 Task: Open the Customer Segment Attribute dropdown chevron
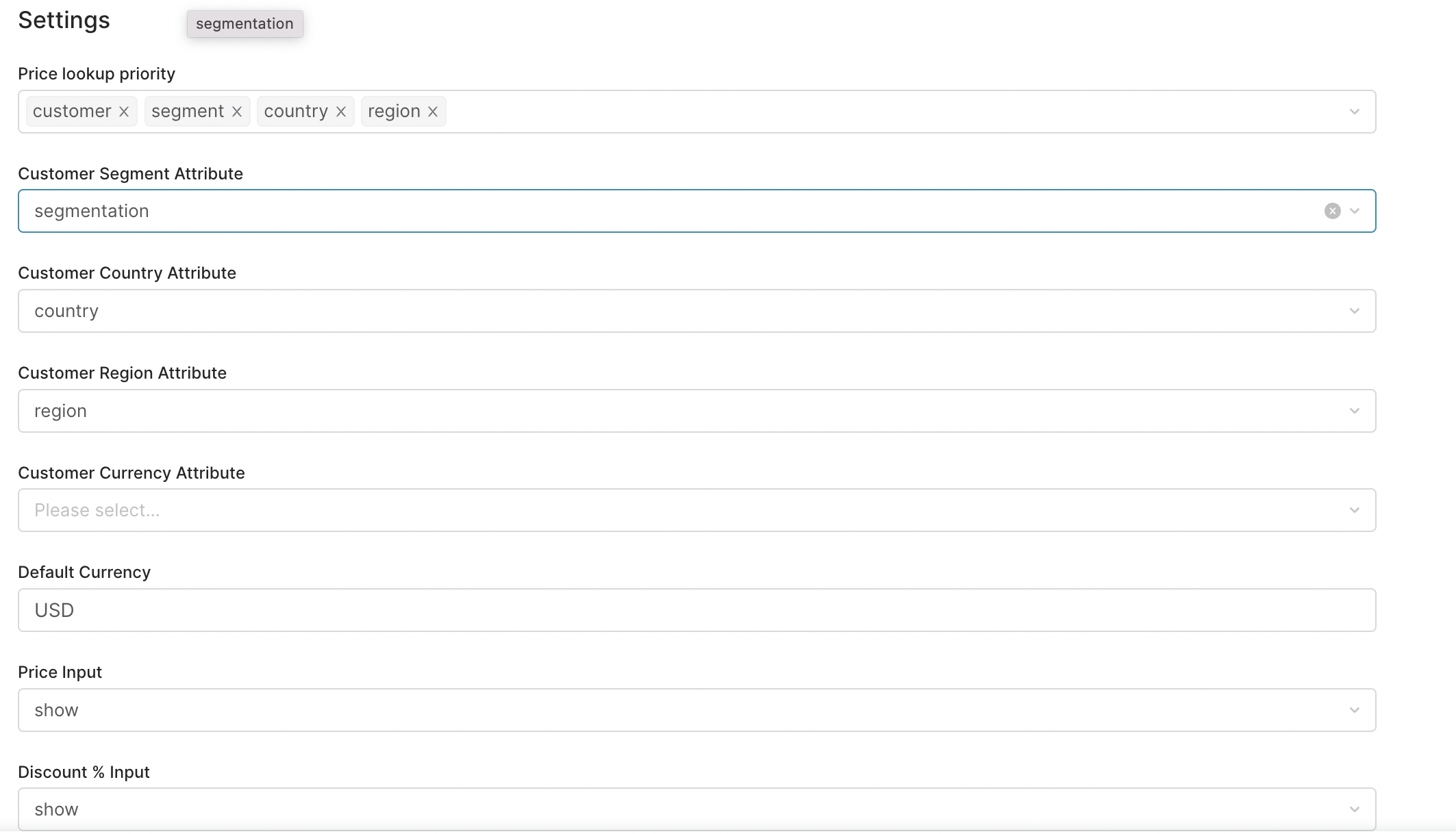point(1354,211)
